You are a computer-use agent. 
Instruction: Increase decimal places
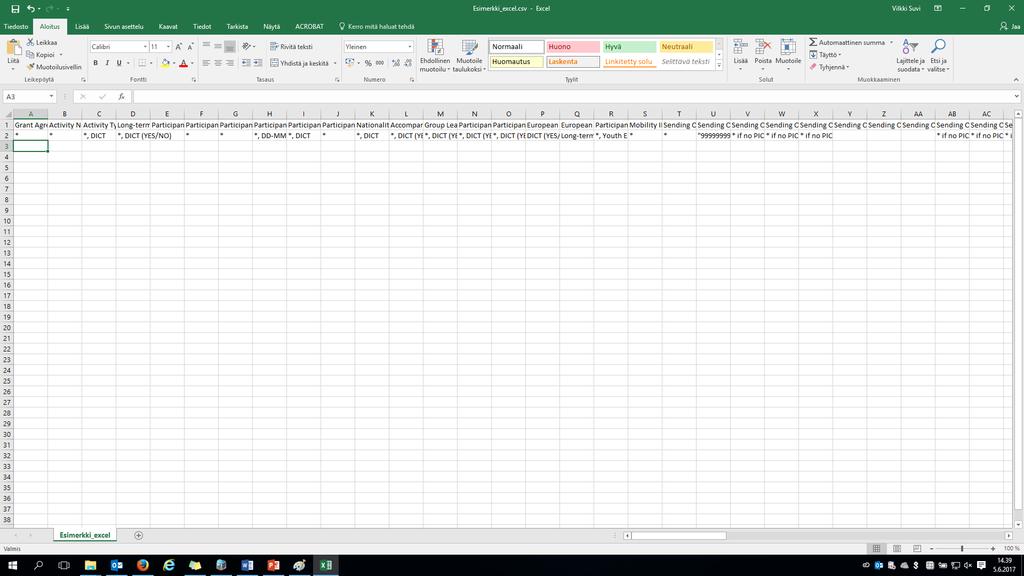pyautogui.click(x=396, y=63)
